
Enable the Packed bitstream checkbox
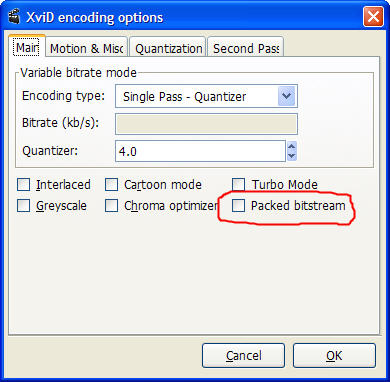tap(238, 206)
